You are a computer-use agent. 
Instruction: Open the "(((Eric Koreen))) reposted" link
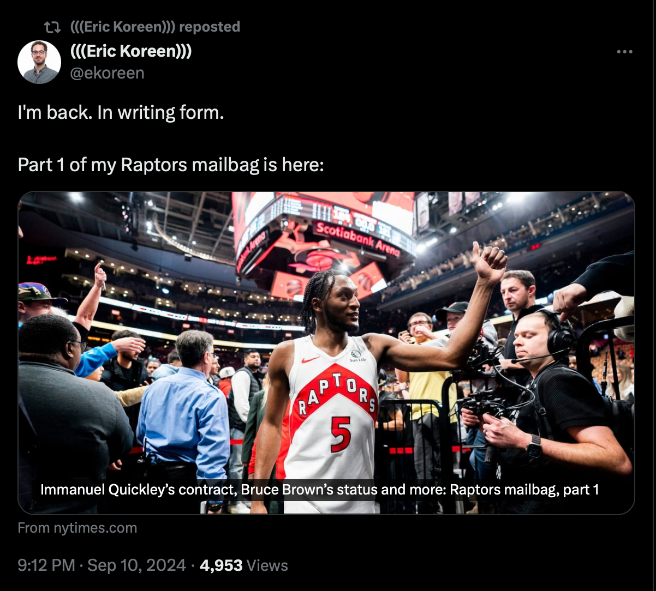pyautogui.click(x=155, y=27)
